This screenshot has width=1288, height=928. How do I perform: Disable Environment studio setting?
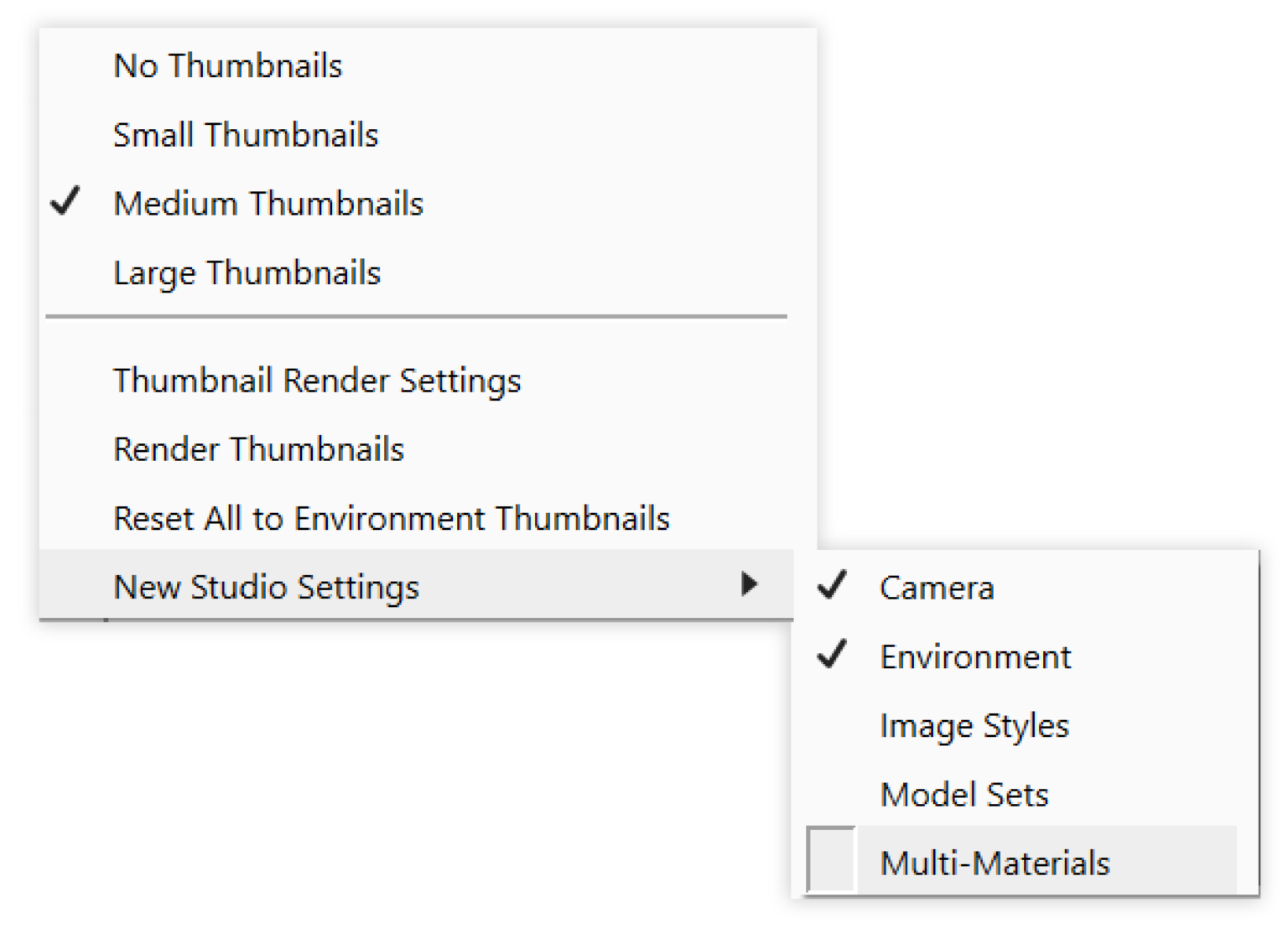974,656
